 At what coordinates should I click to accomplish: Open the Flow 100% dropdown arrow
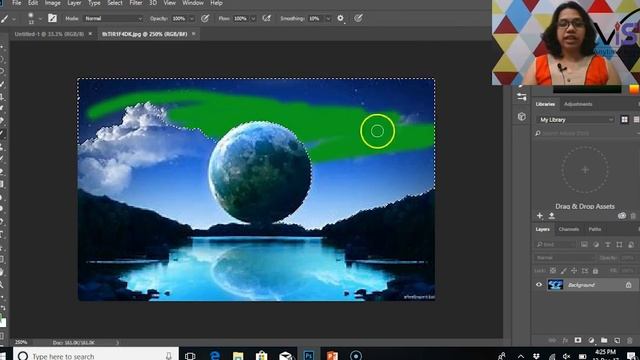[x=253, y=19]
